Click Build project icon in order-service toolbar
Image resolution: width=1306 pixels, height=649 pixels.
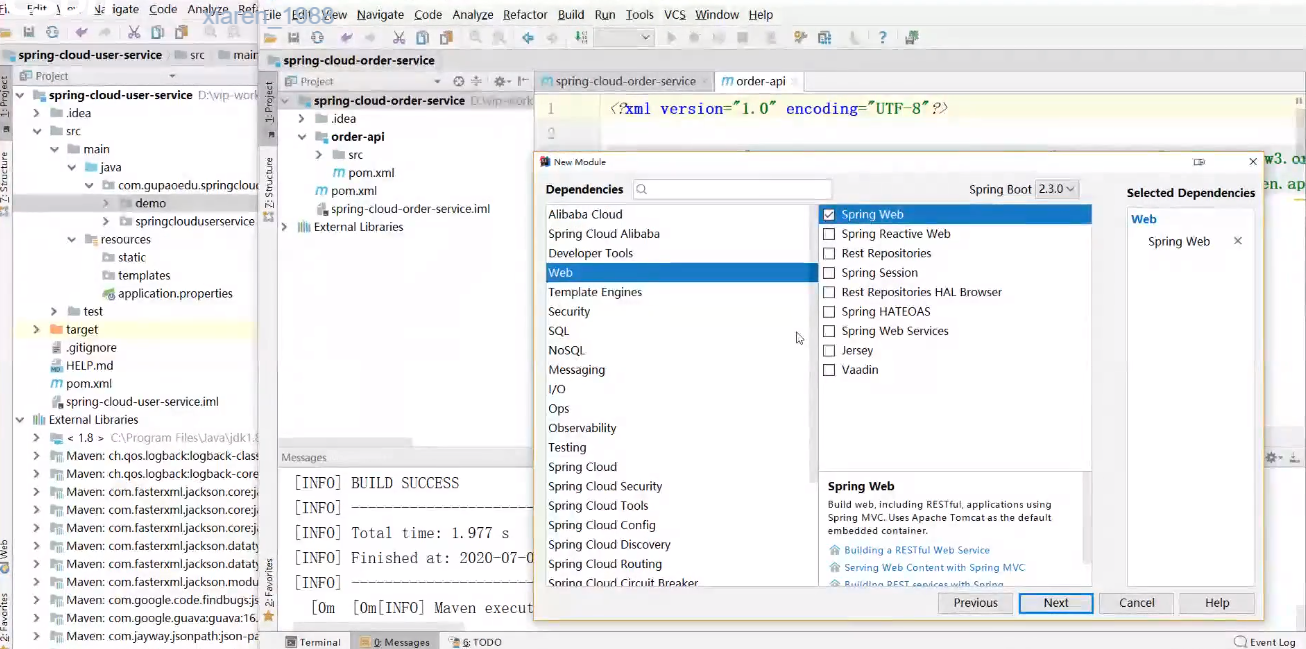point(581,38)
